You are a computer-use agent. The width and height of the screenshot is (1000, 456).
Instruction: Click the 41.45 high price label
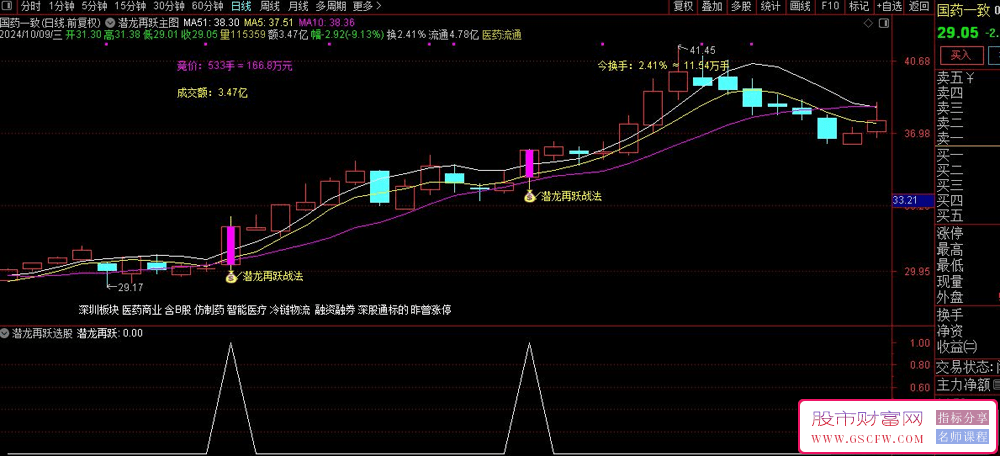[702, 50]
